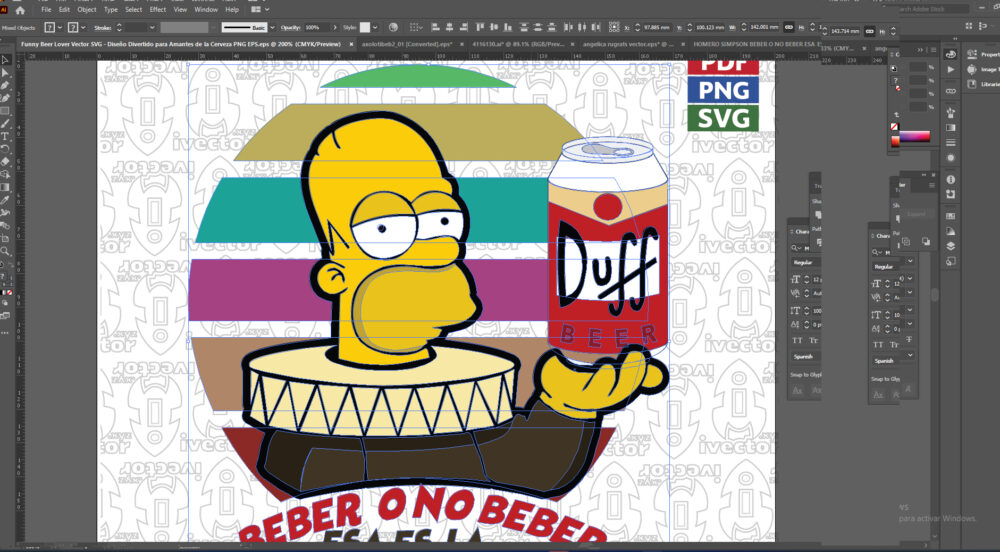
Task: Open the Info panel icon
Action: [x=951, y=180]
